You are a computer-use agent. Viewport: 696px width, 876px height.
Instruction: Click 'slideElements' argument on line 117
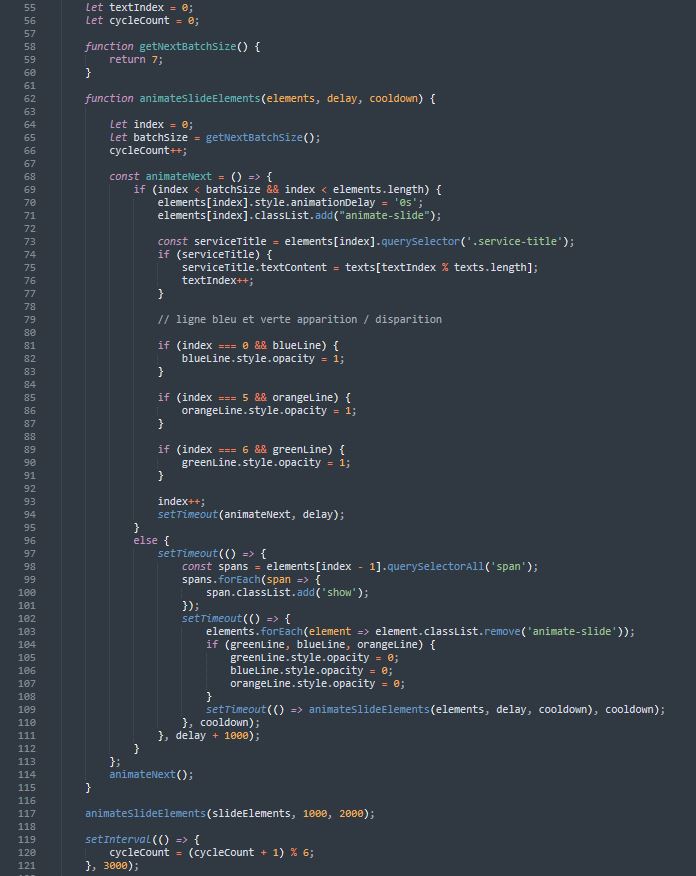pos(251,813)
